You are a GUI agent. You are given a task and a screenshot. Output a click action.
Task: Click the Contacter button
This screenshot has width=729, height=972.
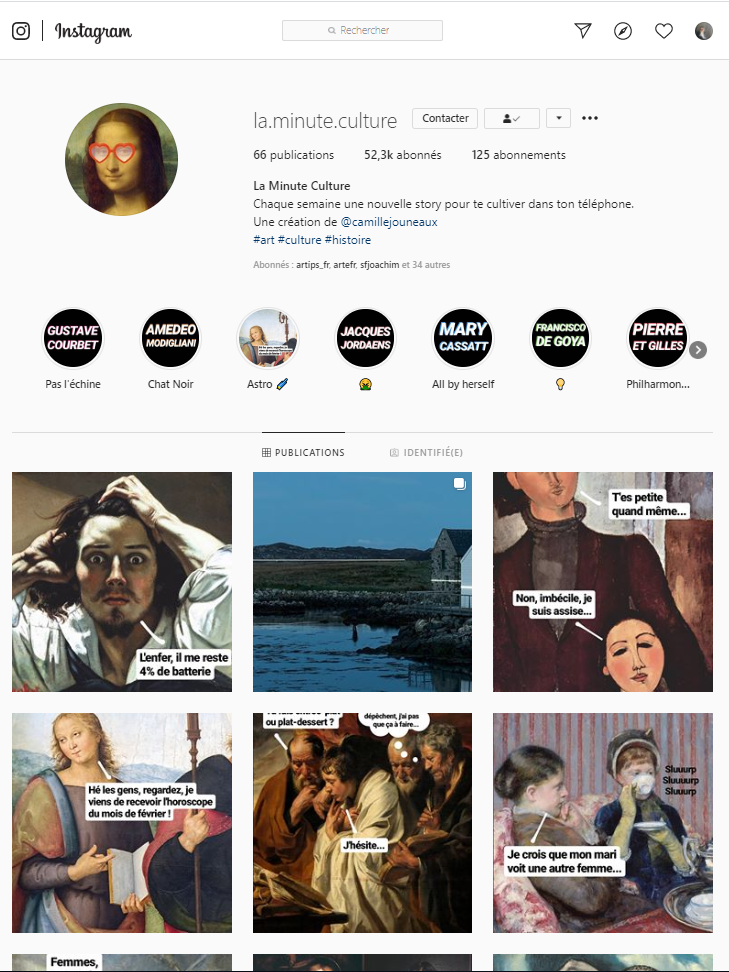click(x=445, y=118)
